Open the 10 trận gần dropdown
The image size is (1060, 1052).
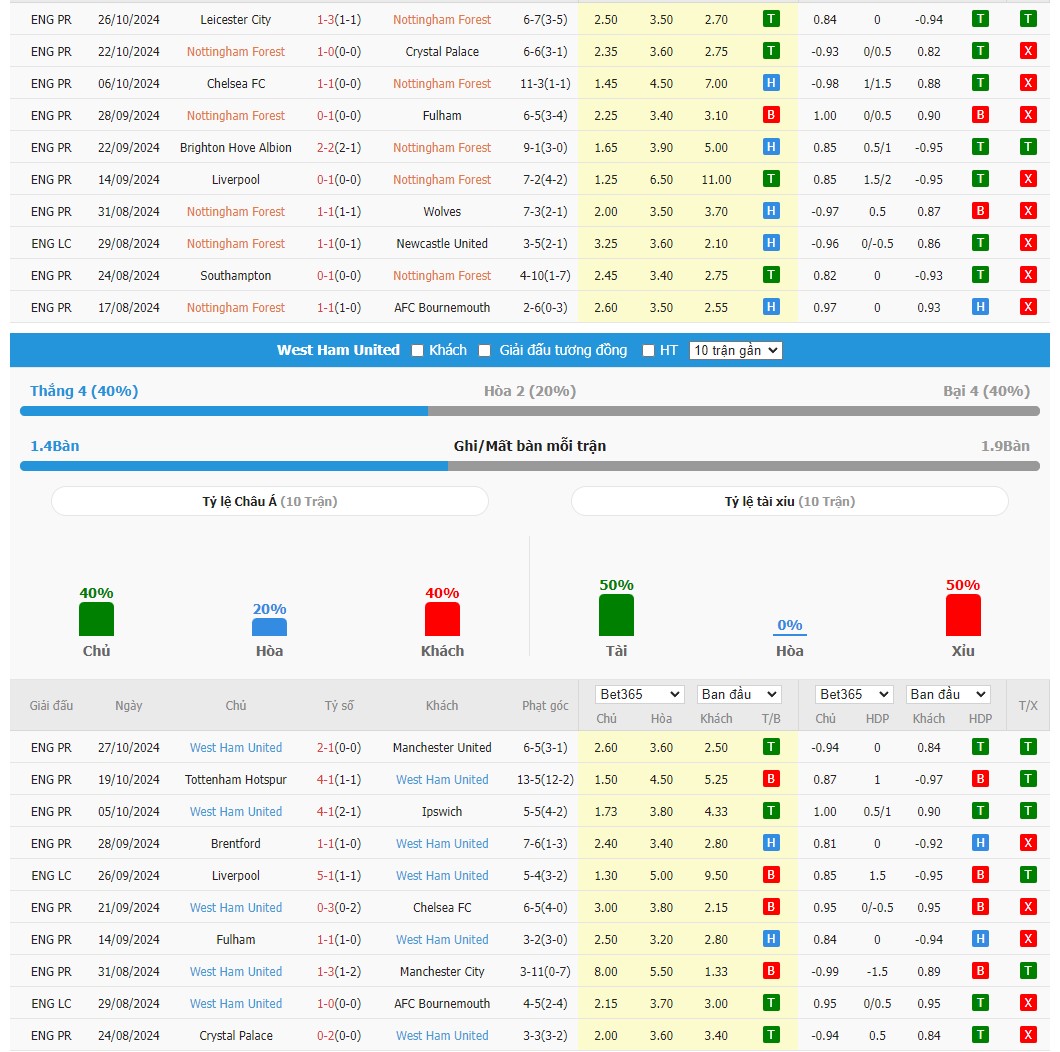[x=736, y=350]
